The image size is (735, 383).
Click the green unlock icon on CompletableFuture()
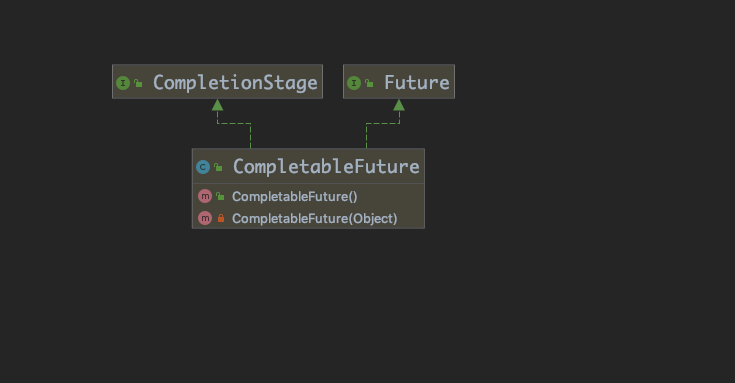[220, 196]
